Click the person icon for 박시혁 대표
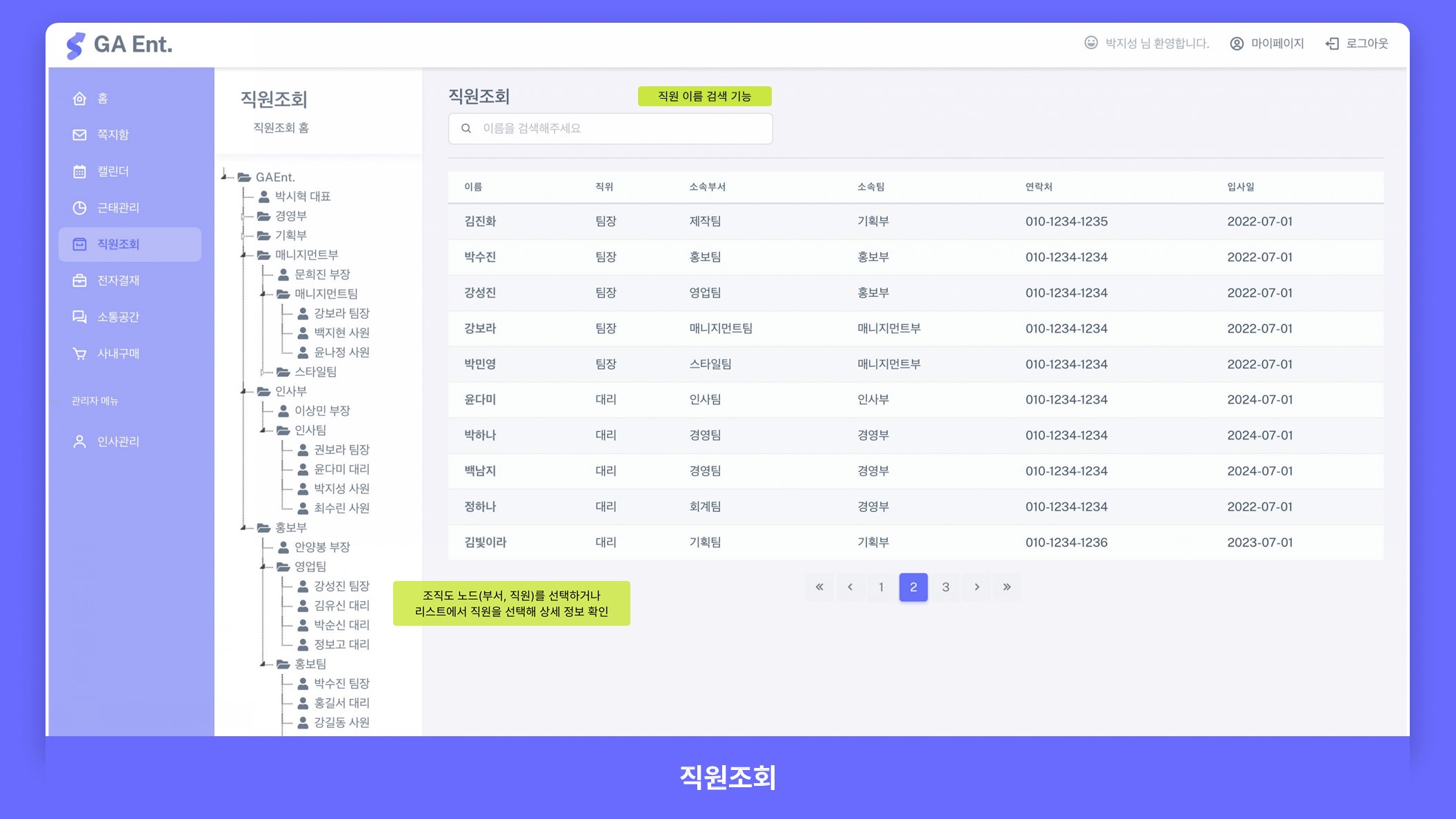Image resolution: width=1456 pixels, height=819 pixels. [263, 197]
